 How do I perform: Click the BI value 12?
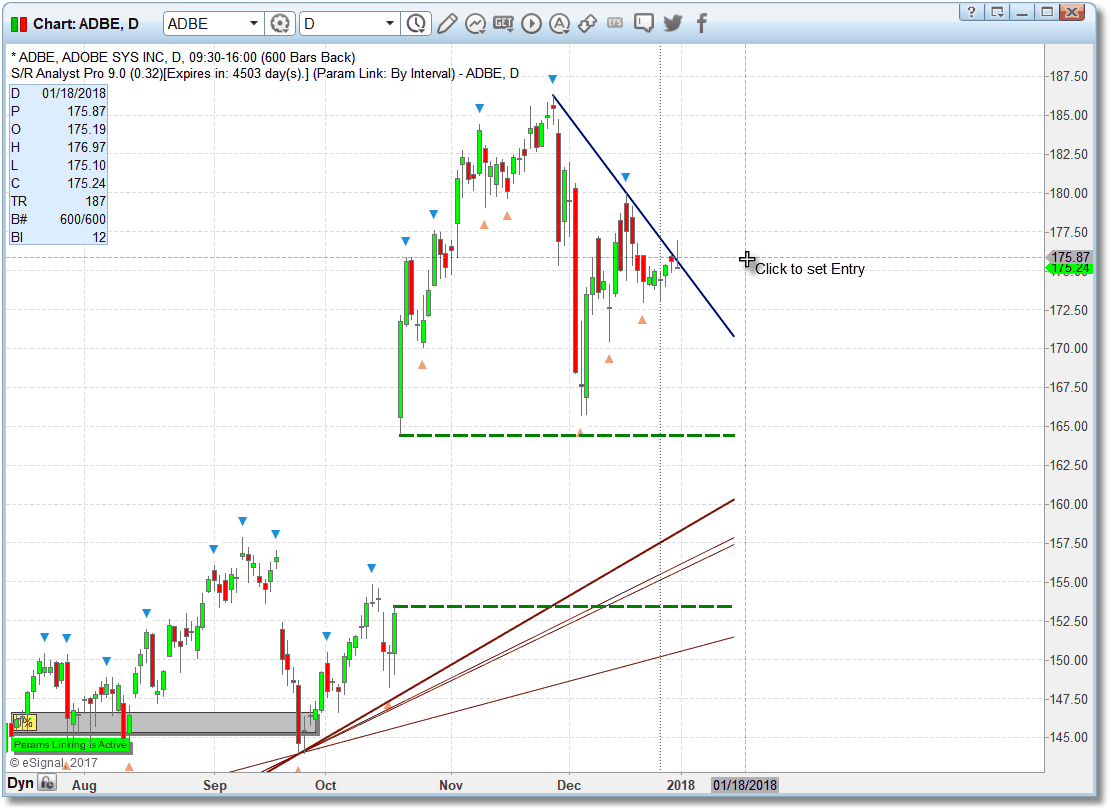(98, 238)
